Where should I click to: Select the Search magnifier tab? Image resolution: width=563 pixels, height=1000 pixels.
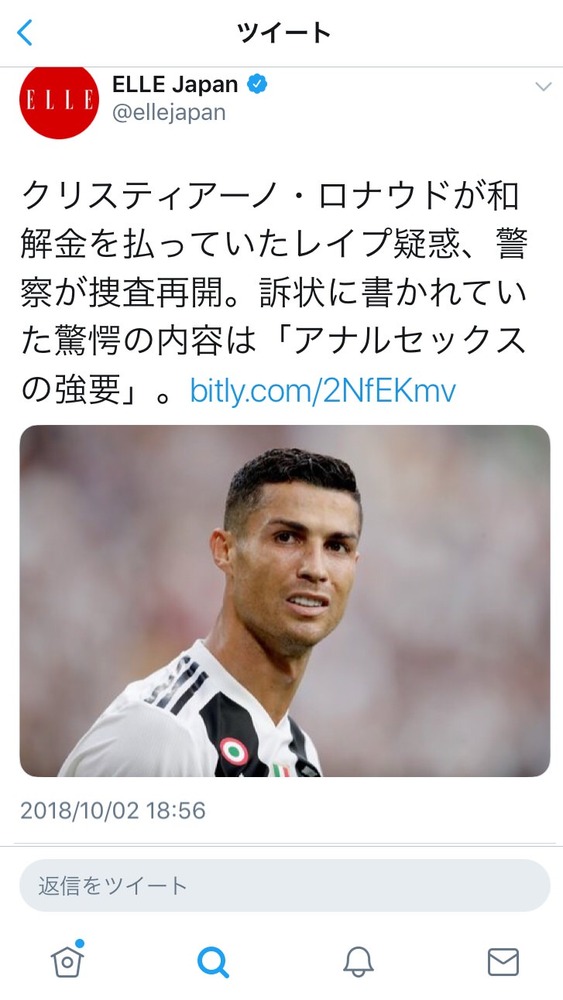click(x=212, y=962)
